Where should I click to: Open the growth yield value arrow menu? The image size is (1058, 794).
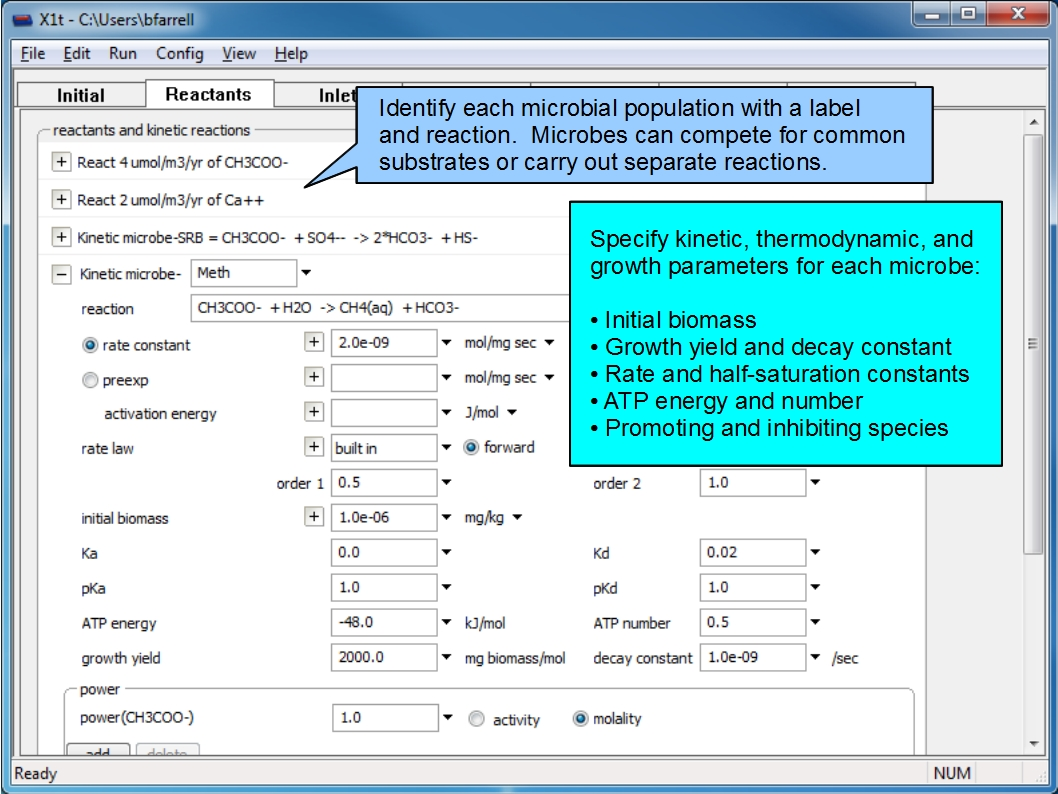447,657
